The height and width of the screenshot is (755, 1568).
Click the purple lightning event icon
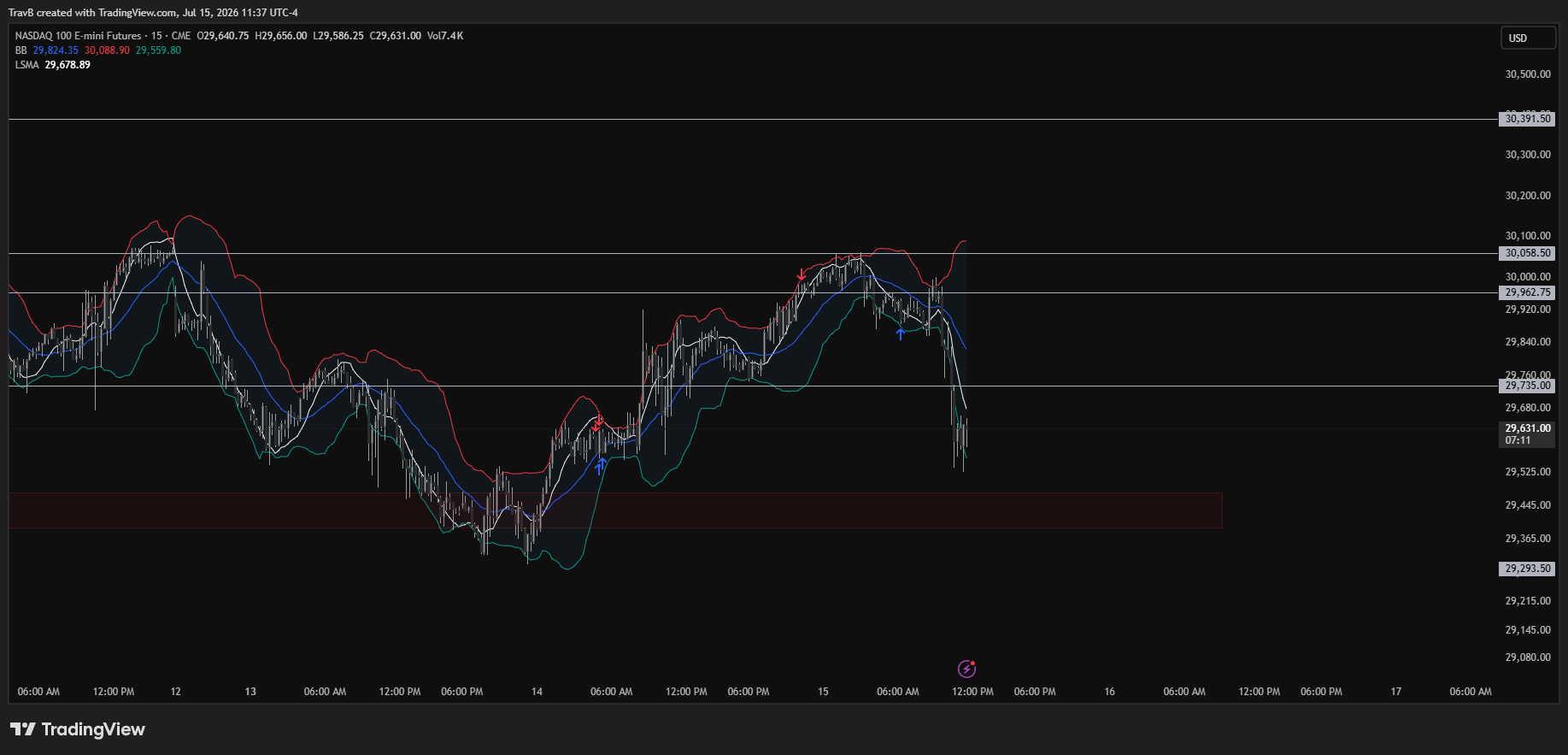click(966, 669)
